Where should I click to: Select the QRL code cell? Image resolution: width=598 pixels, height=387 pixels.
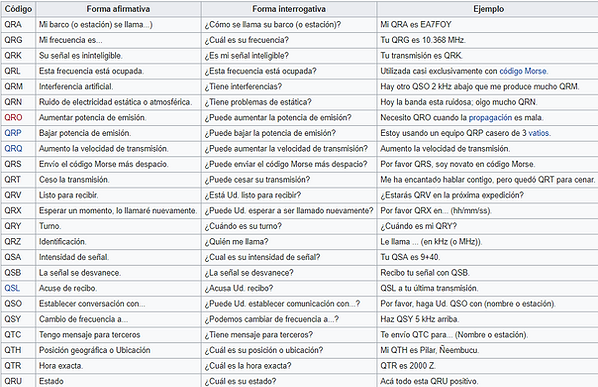18,71
